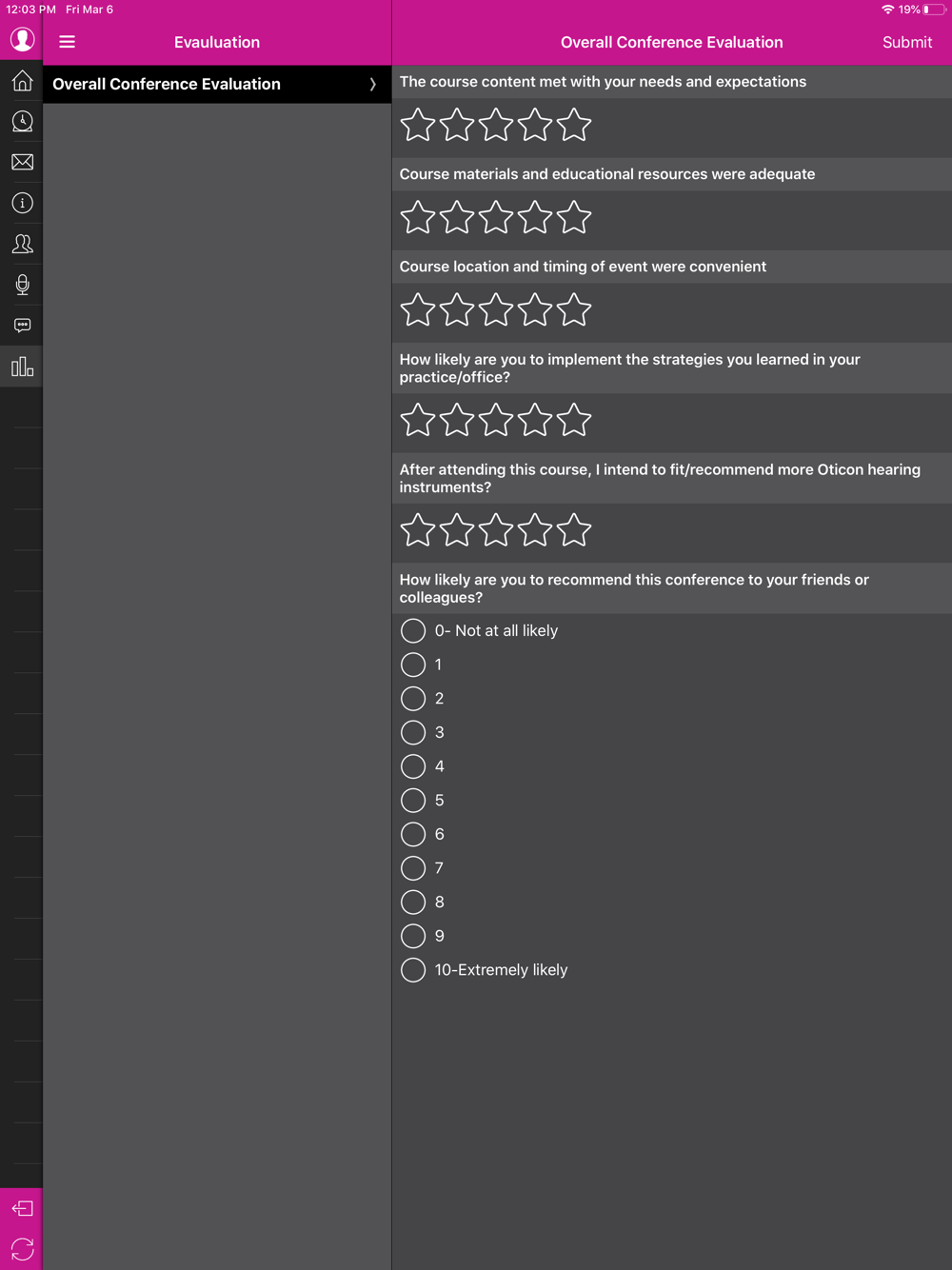Select recommendation score 8 radio button

click(x=413, y=902)
